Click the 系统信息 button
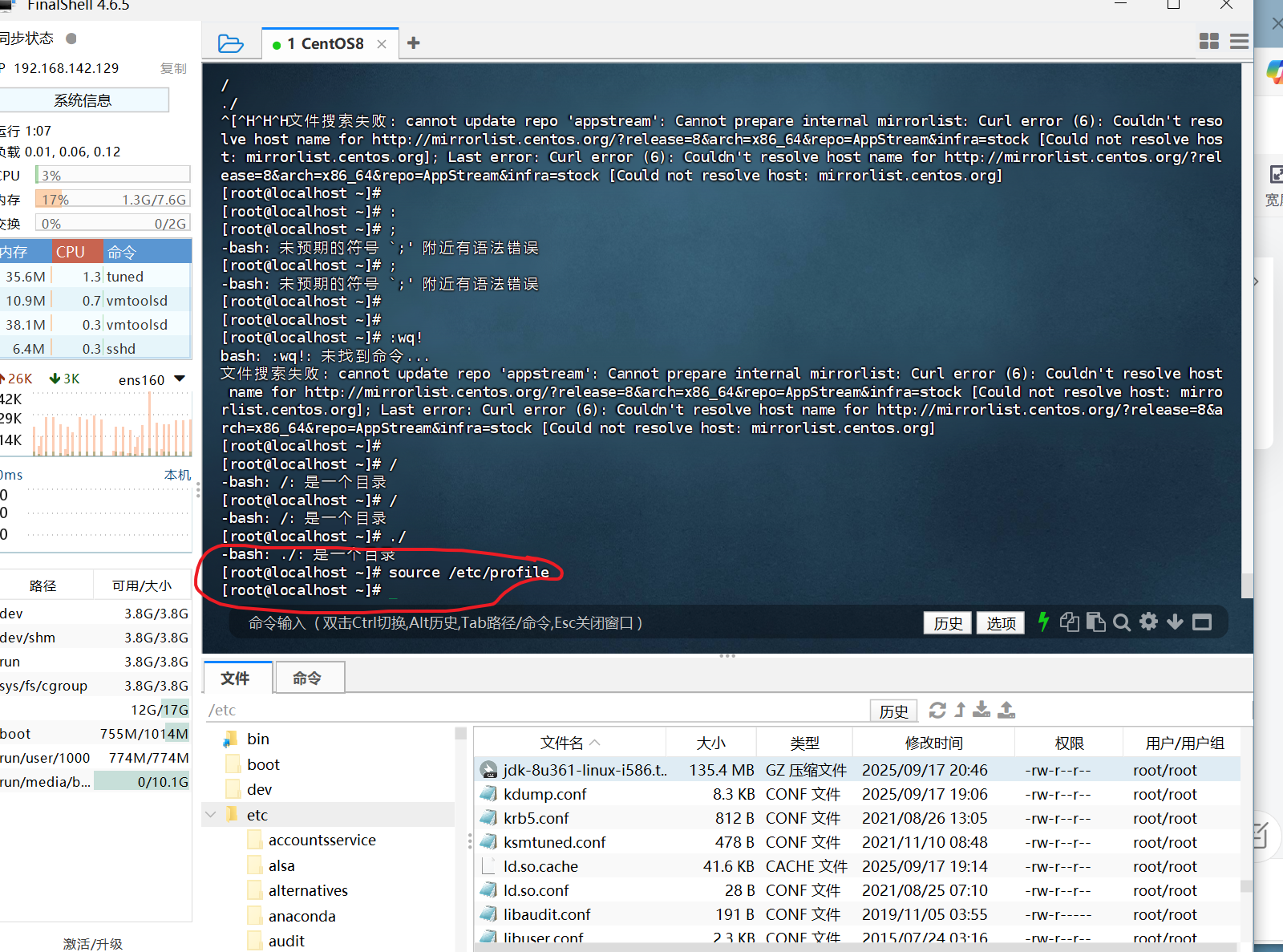This screenshot has width=1283, height=952. 83,99
